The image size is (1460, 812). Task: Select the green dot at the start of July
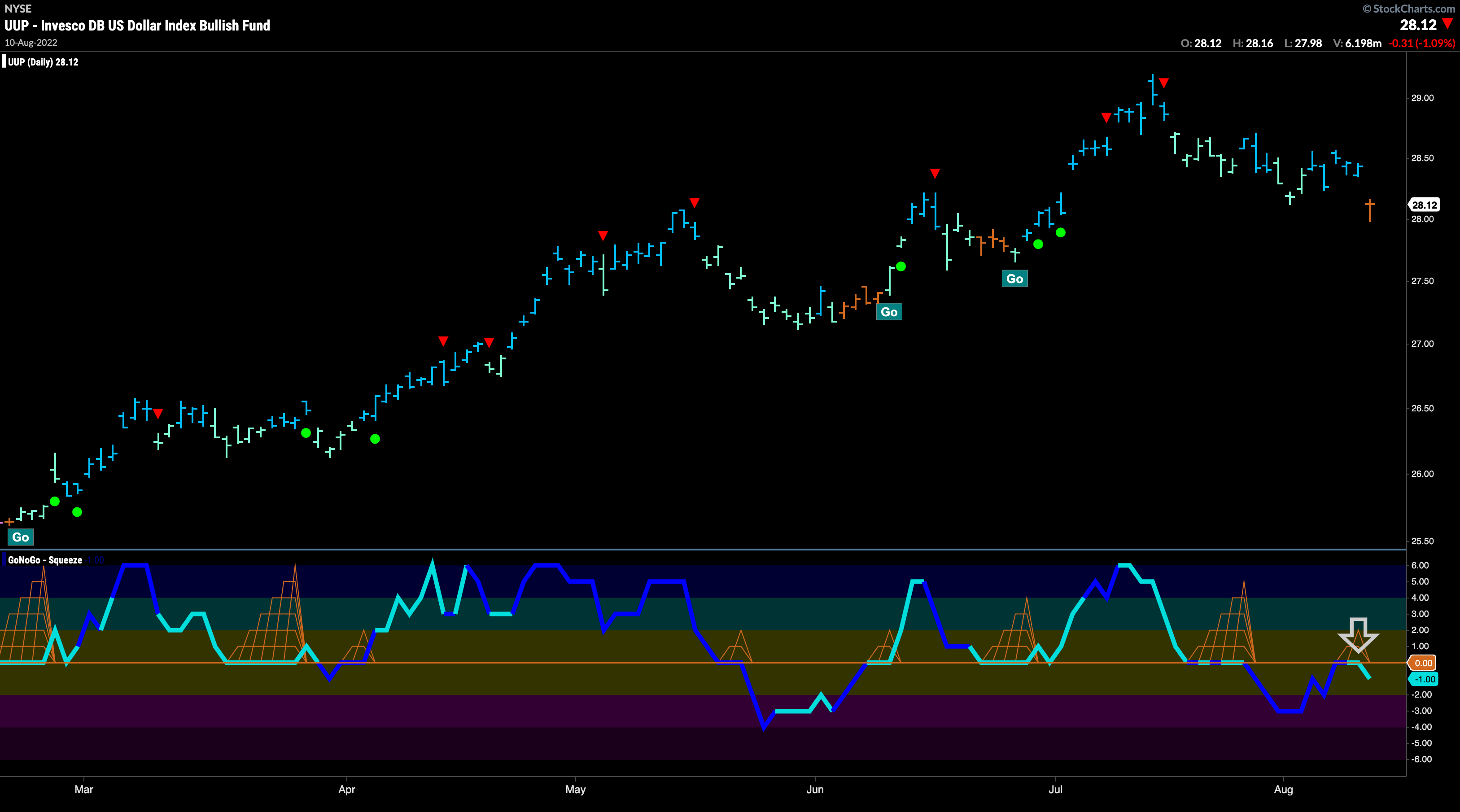pos(1061,232)
